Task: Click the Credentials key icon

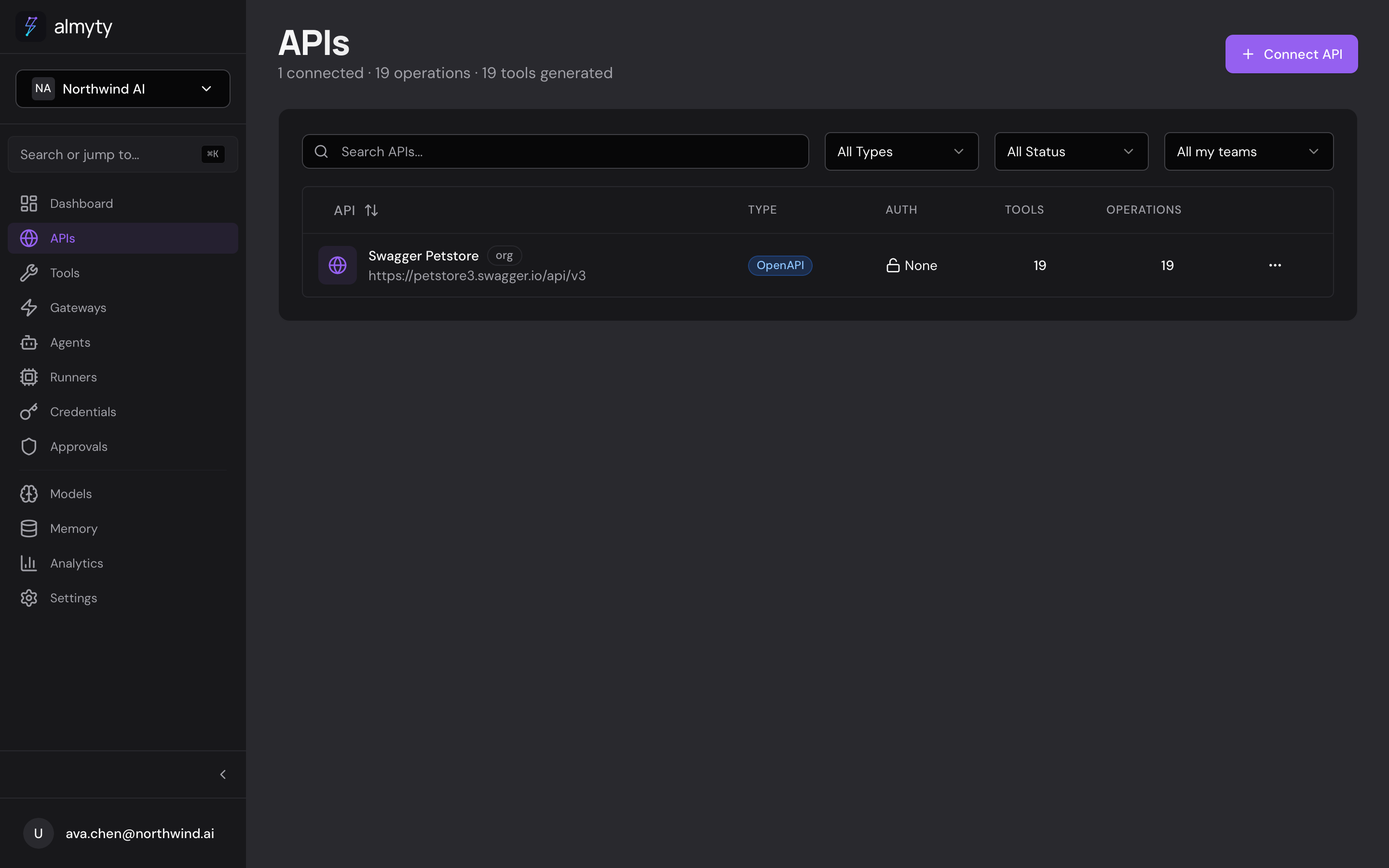Action: [x=29, y=412]
